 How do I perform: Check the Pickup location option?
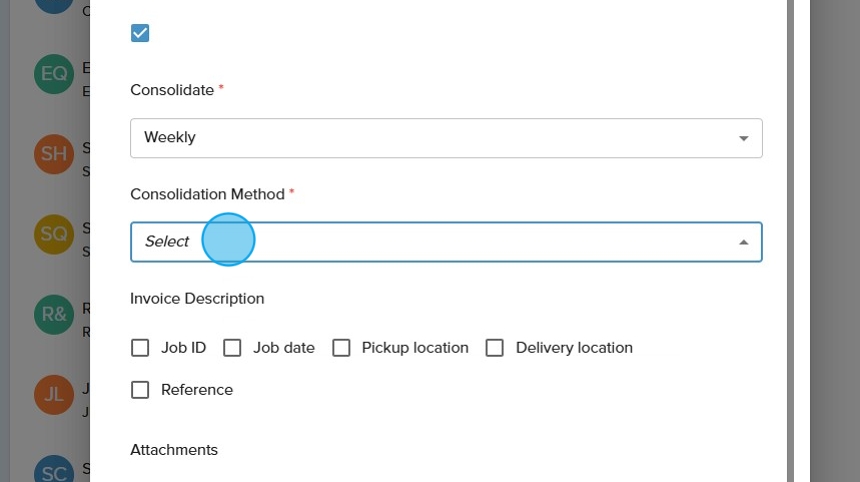(x=341, y=348)
